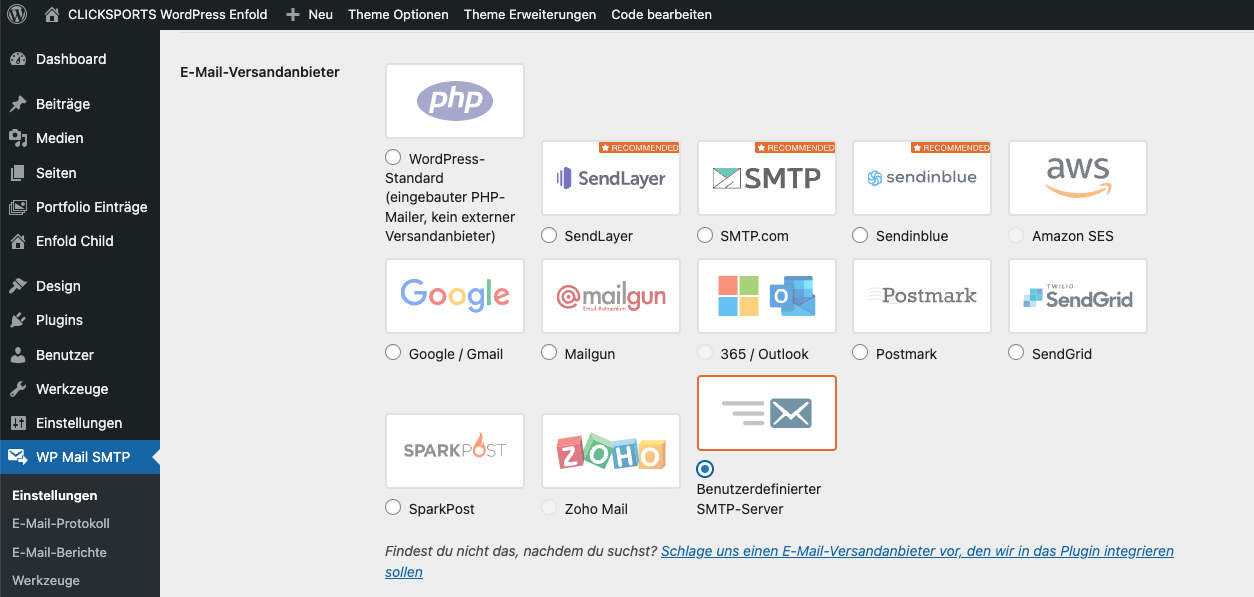Screen dimensions: 1254x597
Task: Click the Beiträge pin icon
Action: (x=18, y=104)
